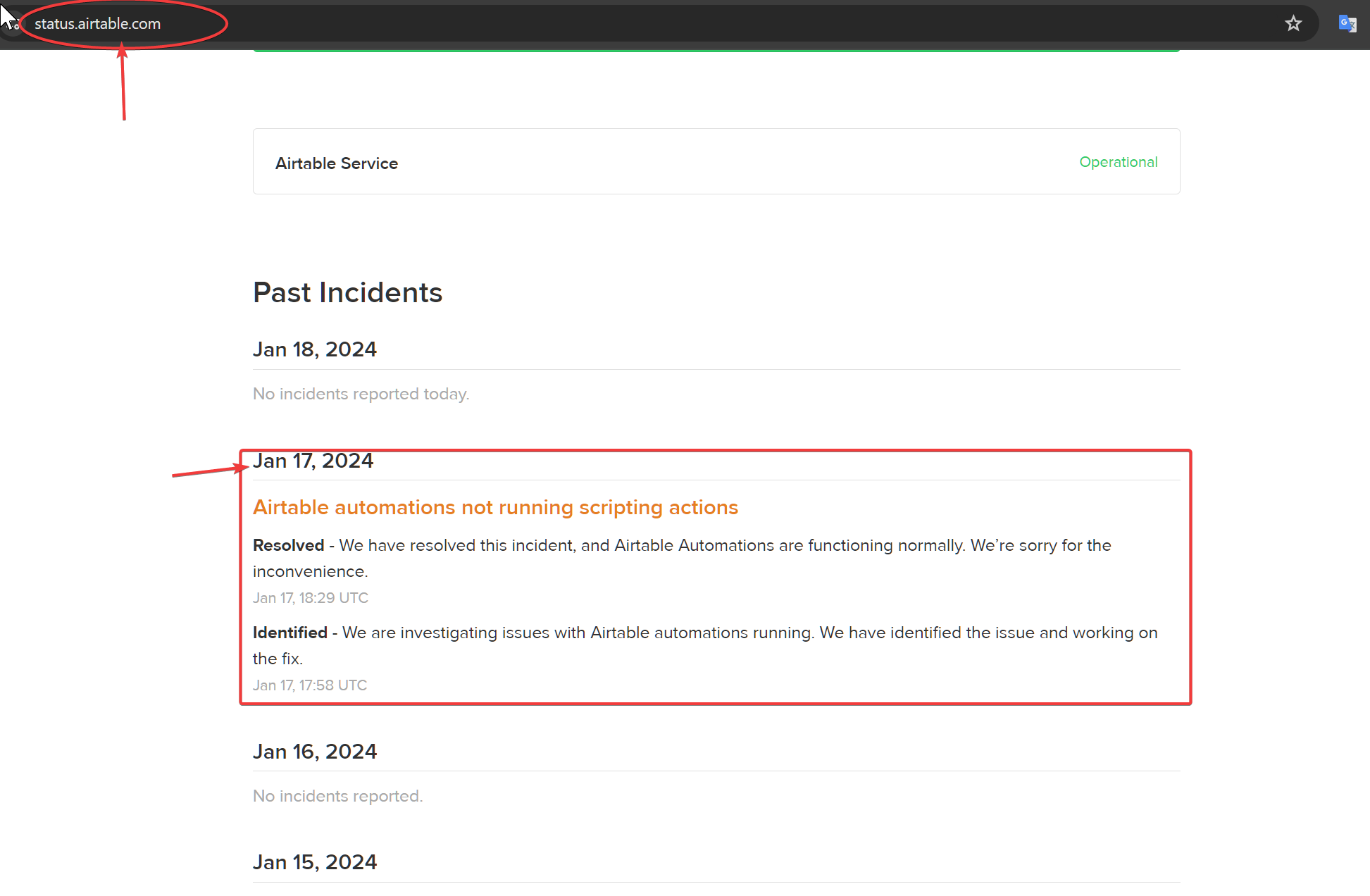Click the No incidents reported today text
Image resolution: width=1370 pixels, height=896 pixels.
coord(361,394)
